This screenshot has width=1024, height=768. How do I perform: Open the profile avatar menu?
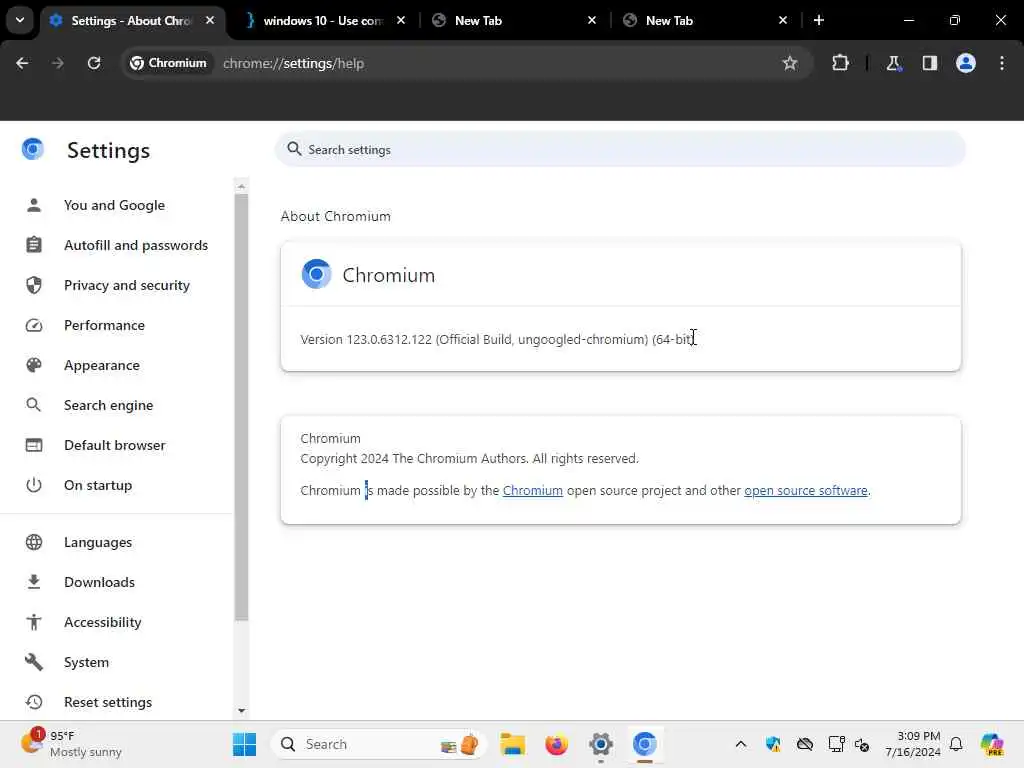pos(966,63)
